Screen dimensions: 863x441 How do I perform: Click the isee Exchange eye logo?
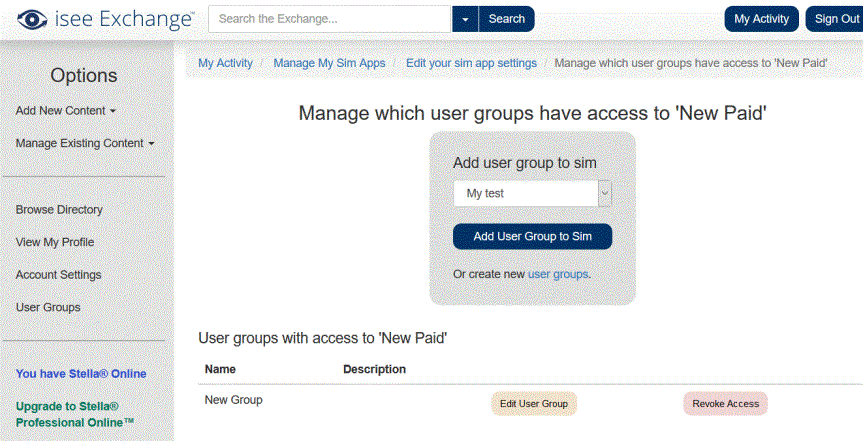pos(33,19)
